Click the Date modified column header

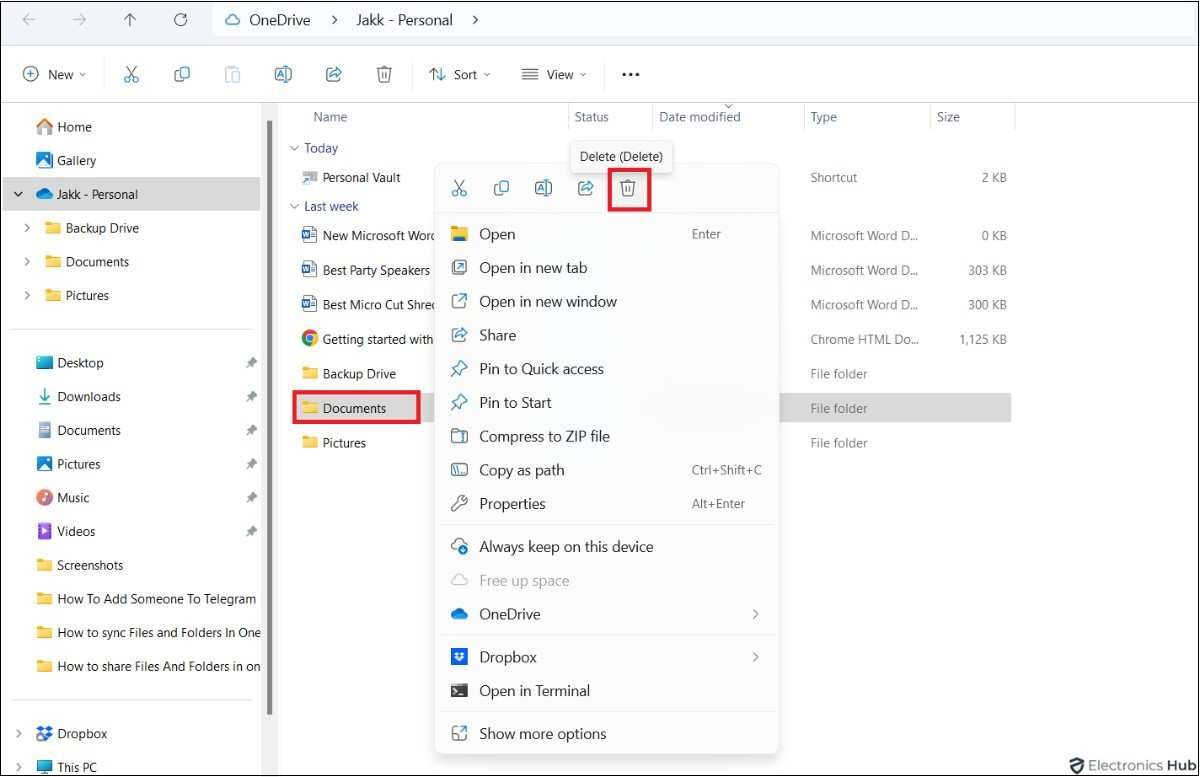click(700, 117)
